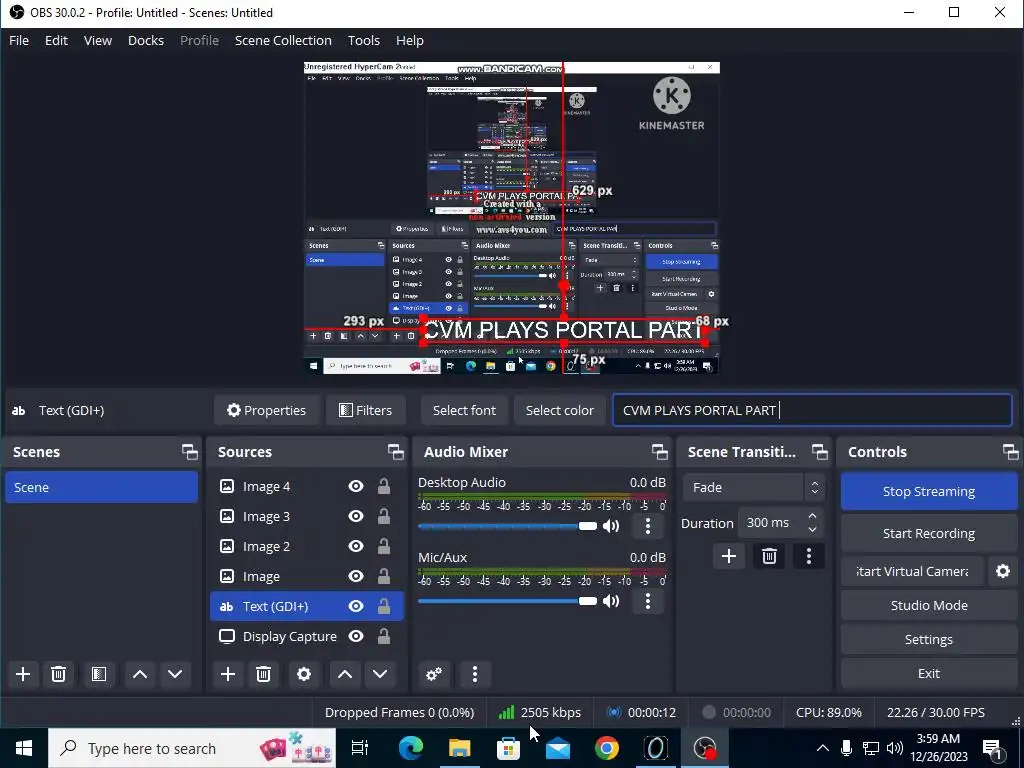1024x768 pixels.
Task: Move source down in the Sources list
Action: point(380,674)
